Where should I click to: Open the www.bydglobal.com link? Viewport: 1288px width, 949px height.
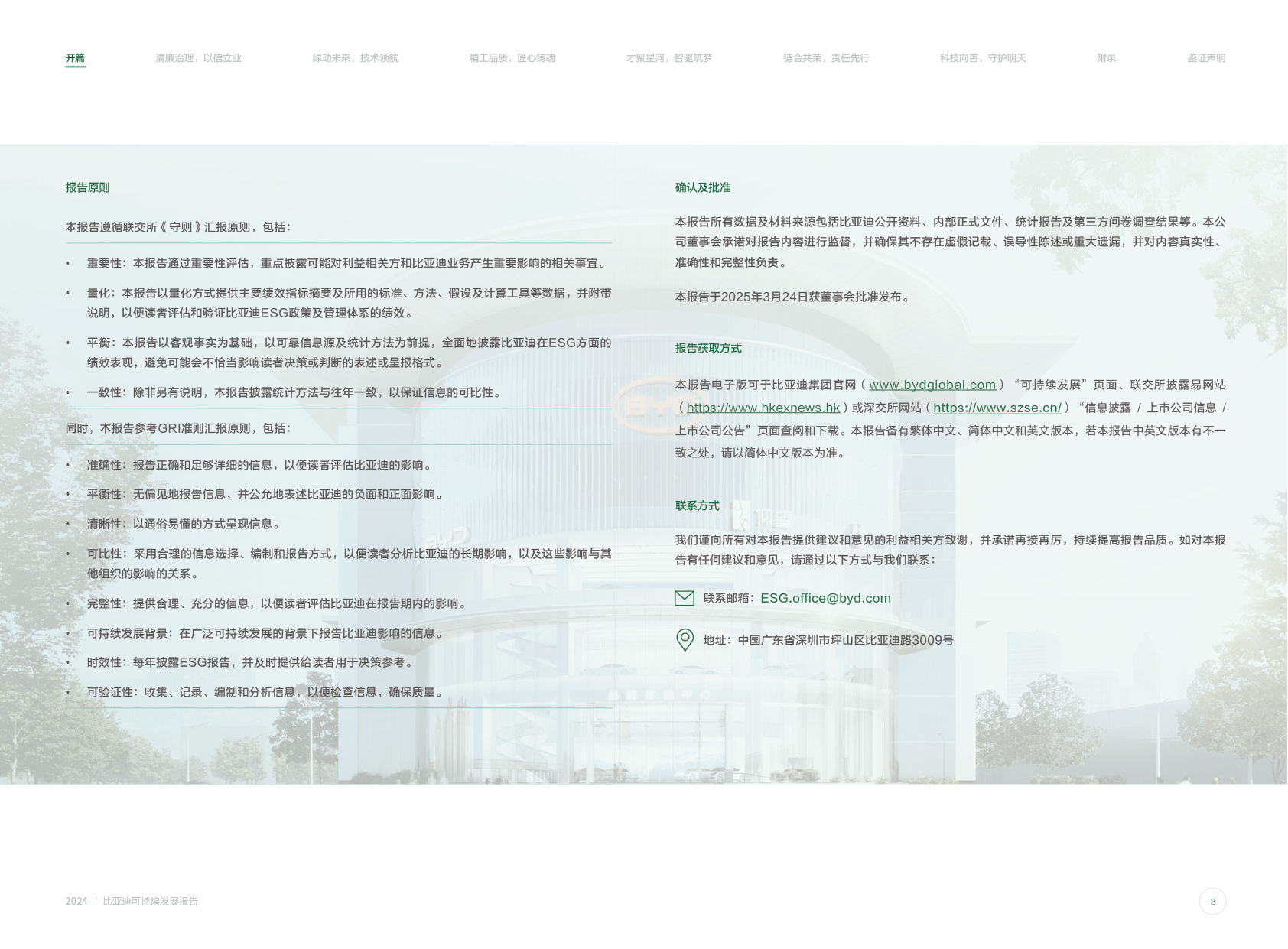pos(932,385)
